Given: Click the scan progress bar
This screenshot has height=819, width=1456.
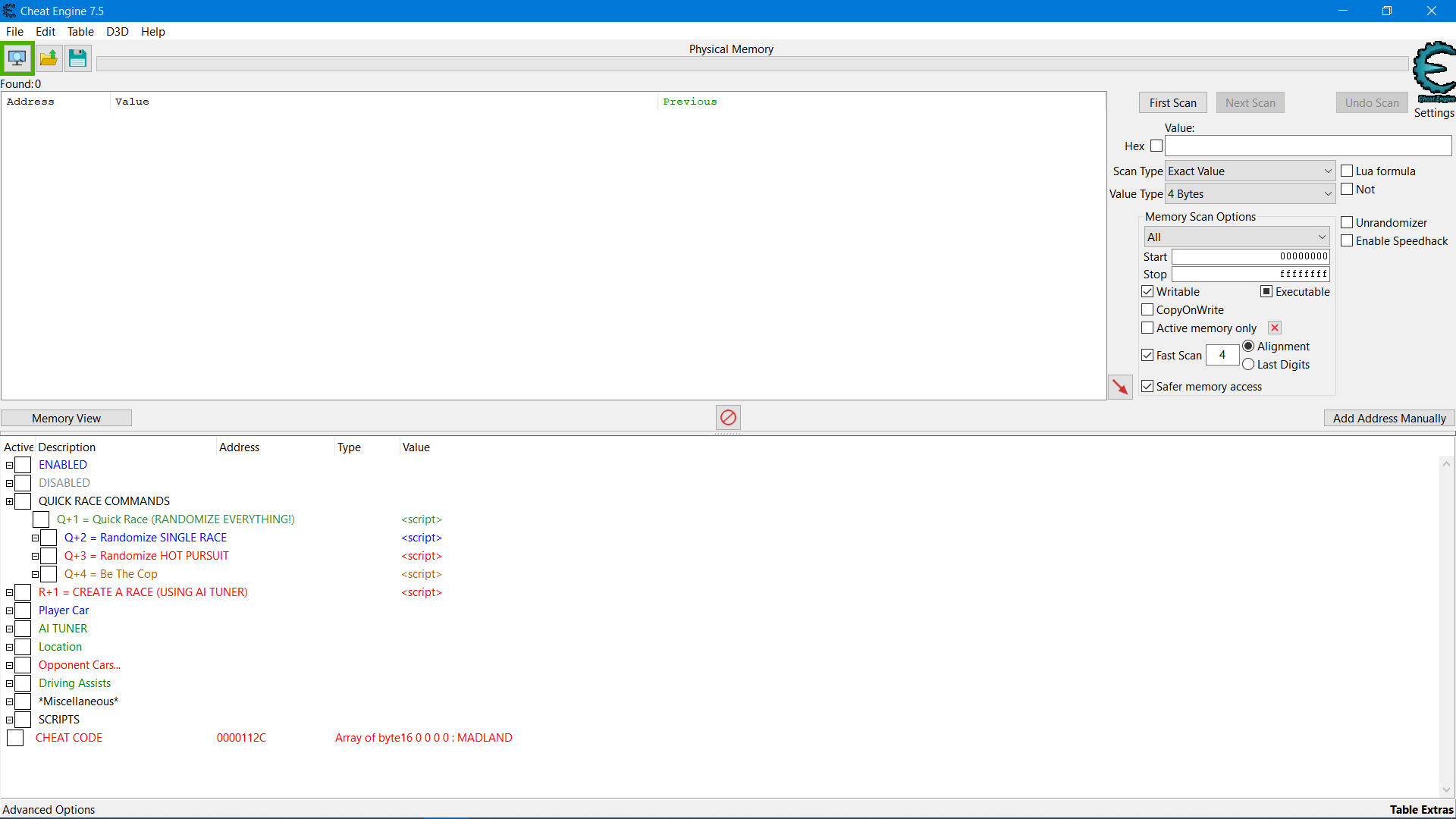Looking at the screenshot, I should (751, 64).
